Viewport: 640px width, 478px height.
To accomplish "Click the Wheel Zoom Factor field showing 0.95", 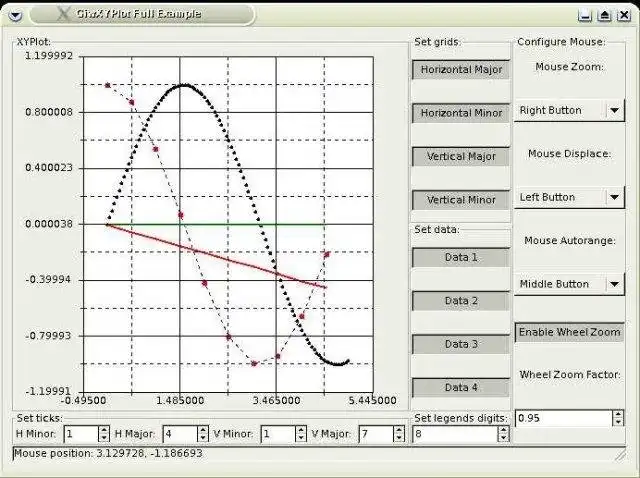I will (x=563, y=418).
